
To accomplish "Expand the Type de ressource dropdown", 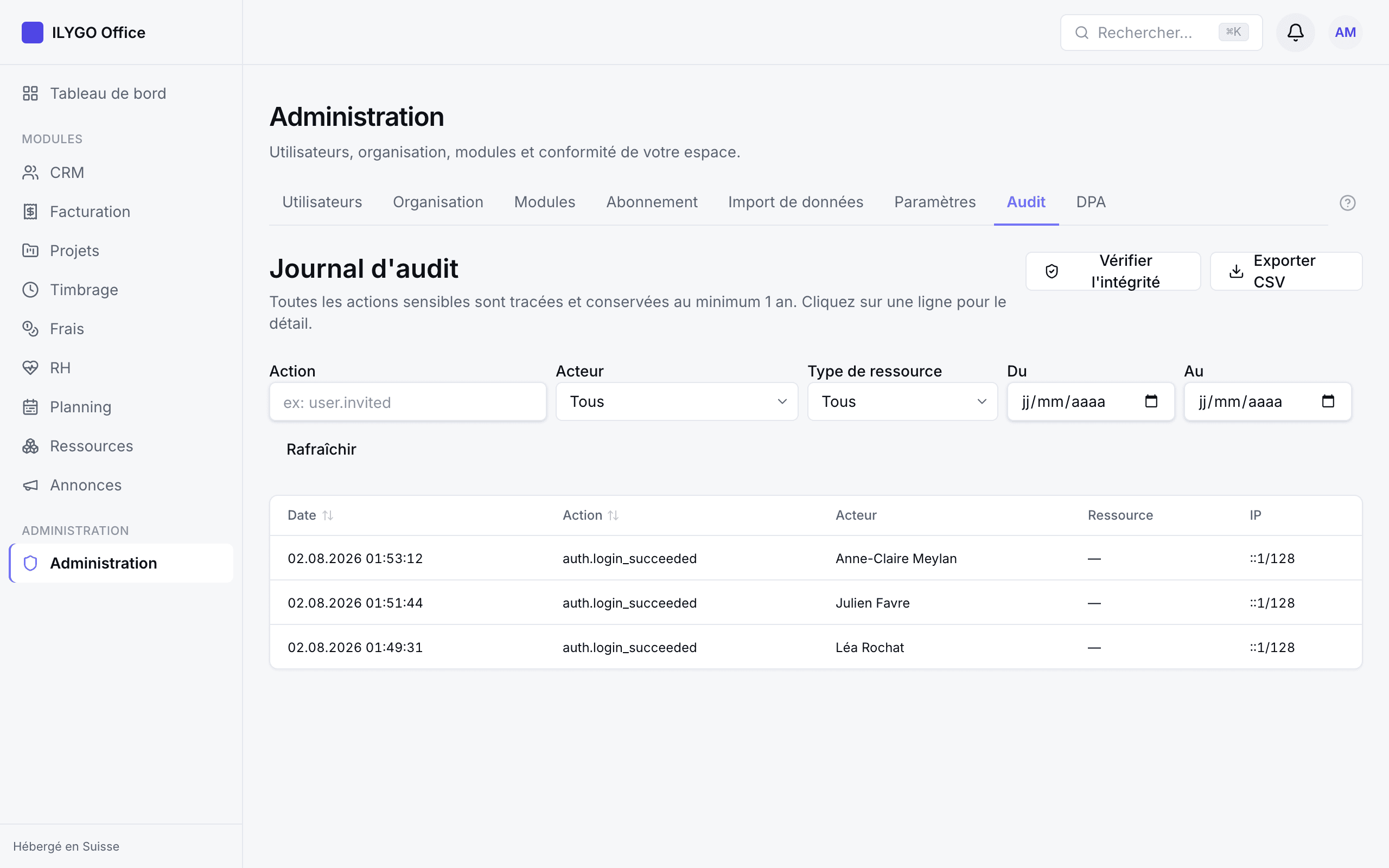I will tap(902, 401).
